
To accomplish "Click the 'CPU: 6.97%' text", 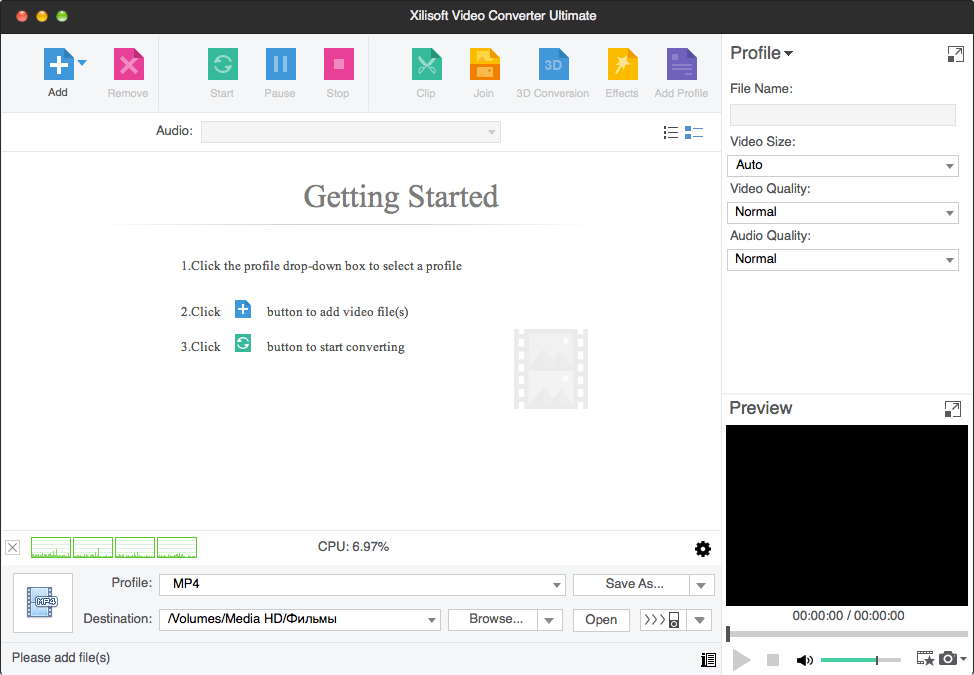I will point(353,546).
